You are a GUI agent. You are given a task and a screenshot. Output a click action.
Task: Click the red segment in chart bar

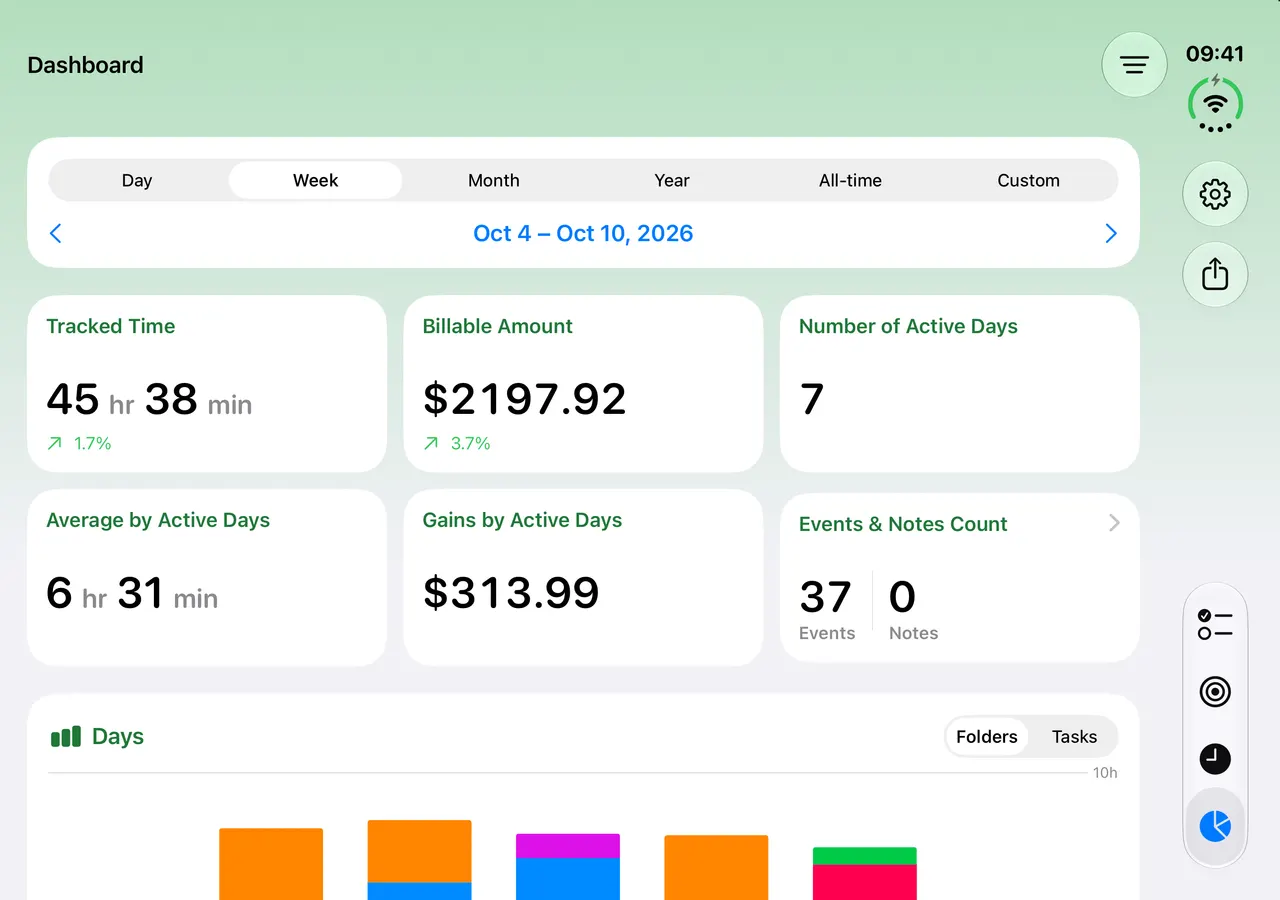865,882
